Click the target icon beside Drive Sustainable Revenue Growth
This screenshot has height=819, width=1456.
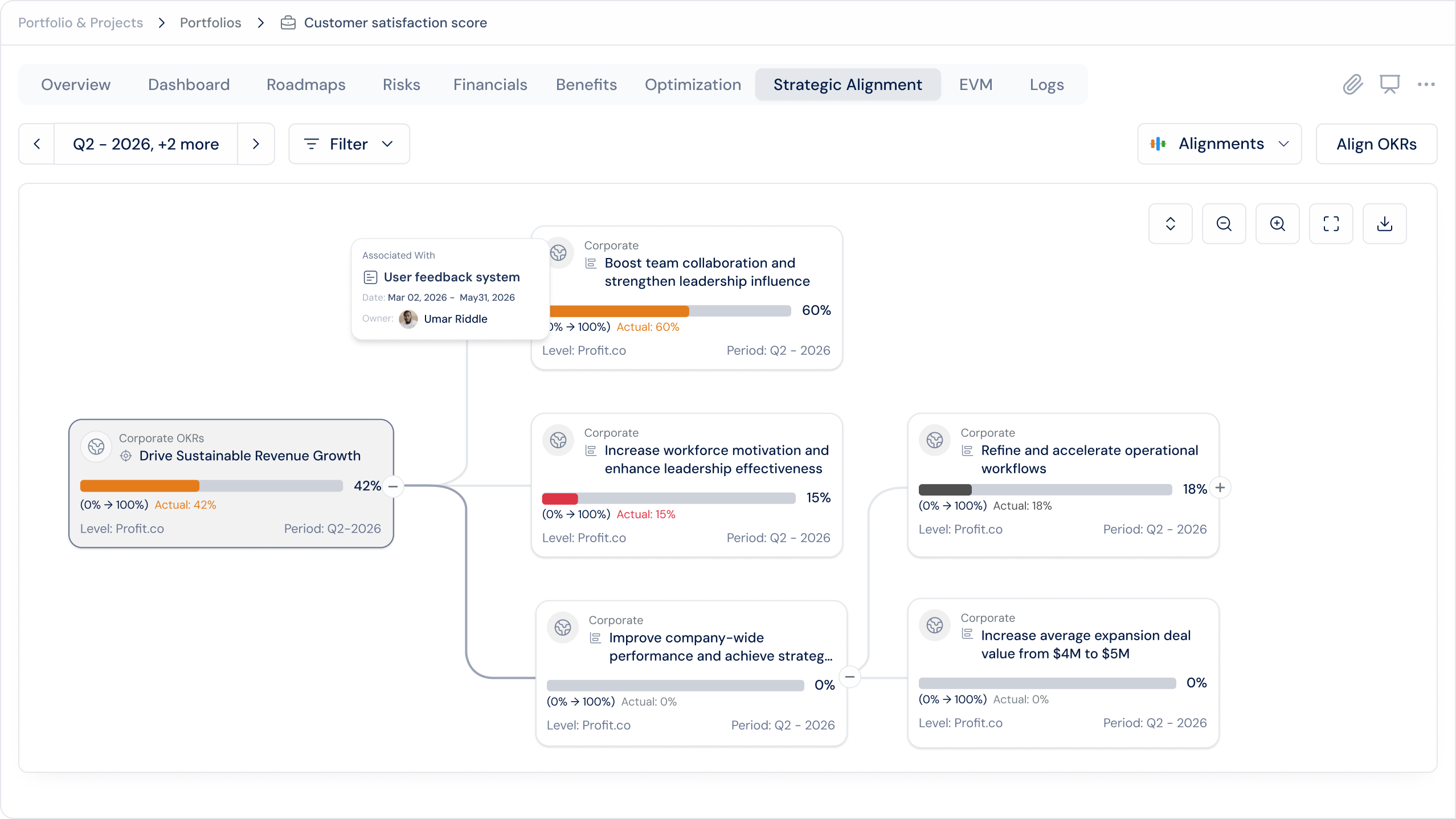[126, 456]
